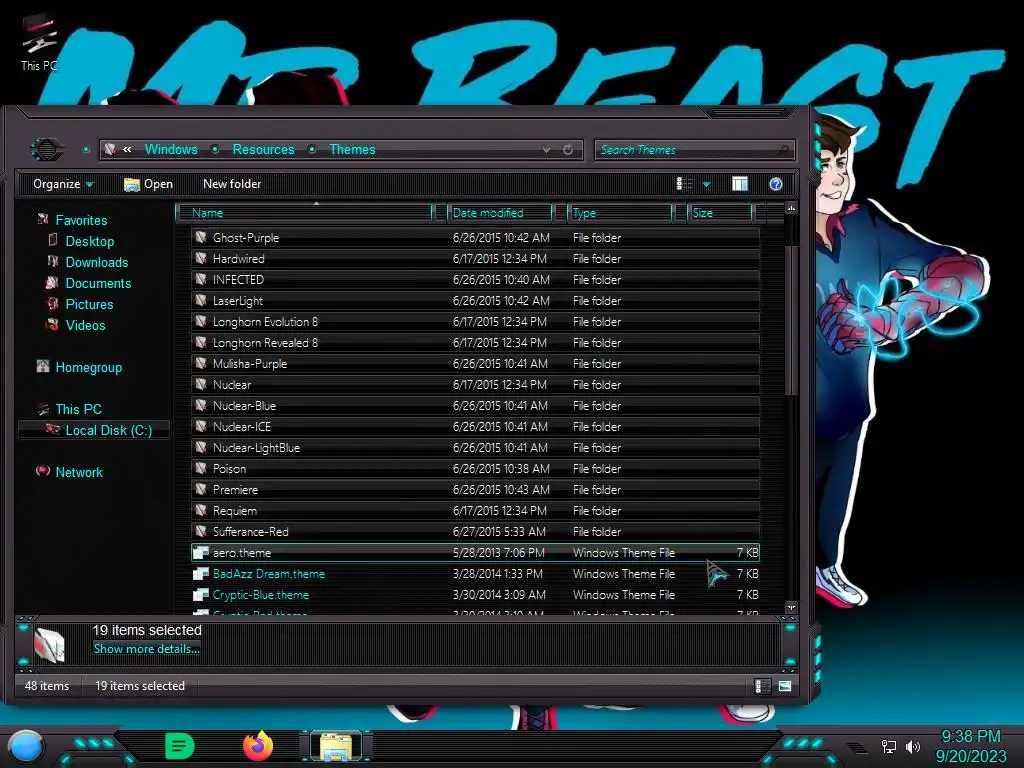Image resolution: width=1024 pixels, height=768 pixels.
Task: Select the BadAzz Dream.theme file
Action: click(475, 573)
